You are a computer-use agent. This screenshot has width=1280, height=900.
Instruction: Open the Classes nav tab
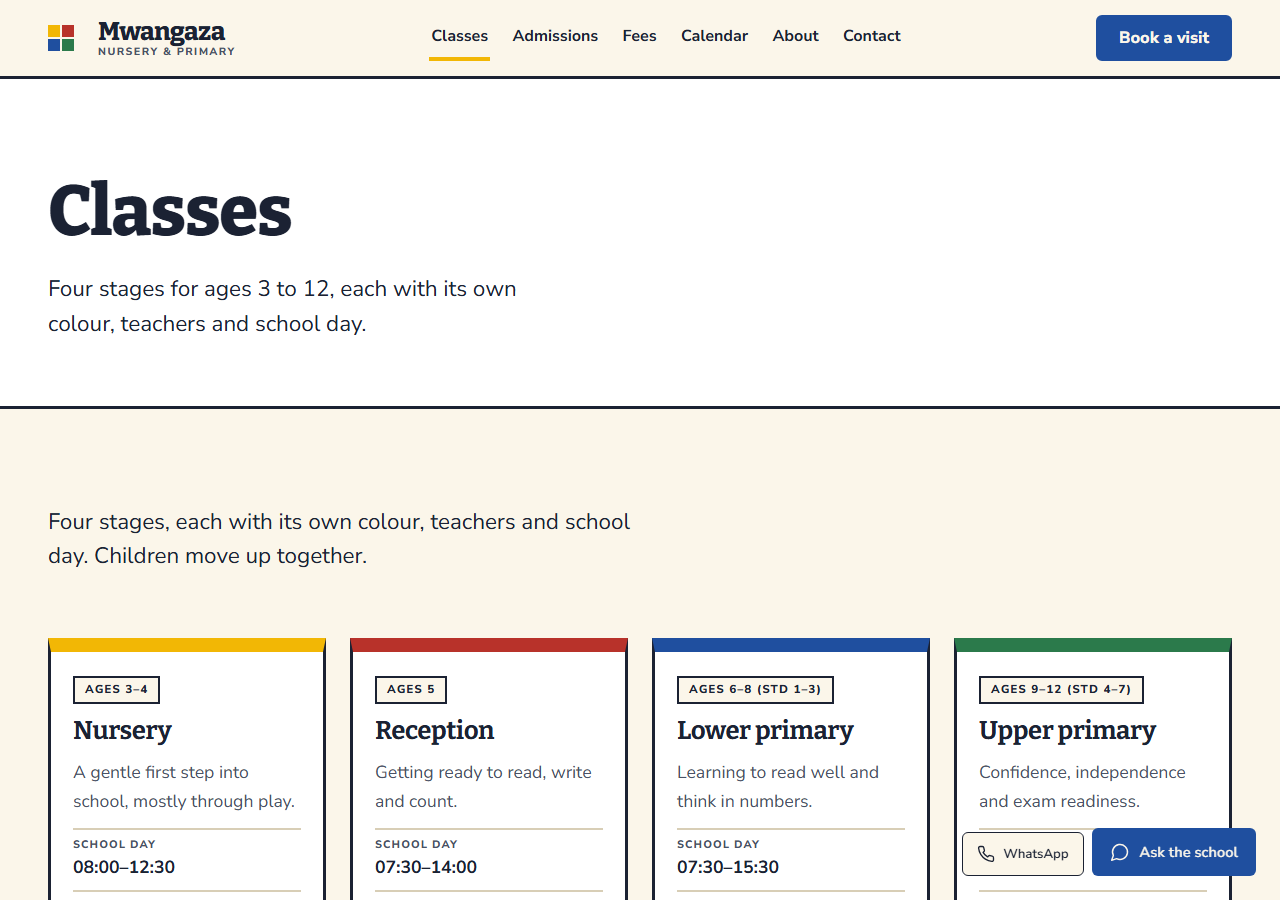(x=460, y=36)
